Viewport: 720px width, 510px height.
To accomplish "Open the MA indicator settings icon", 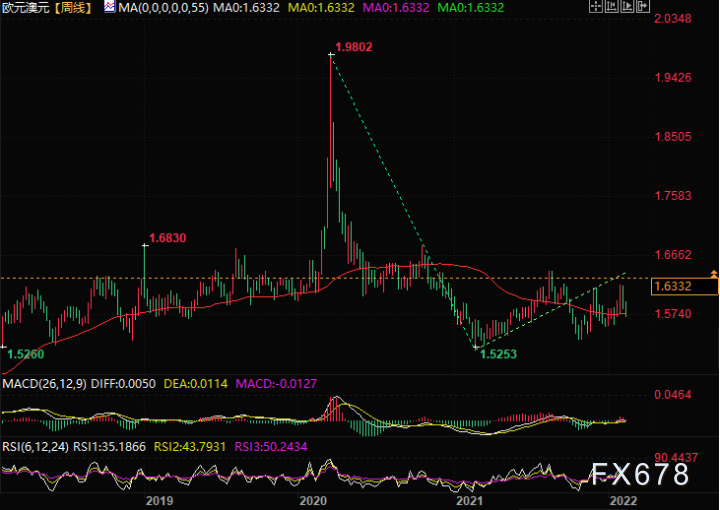I will click(109, 7).
